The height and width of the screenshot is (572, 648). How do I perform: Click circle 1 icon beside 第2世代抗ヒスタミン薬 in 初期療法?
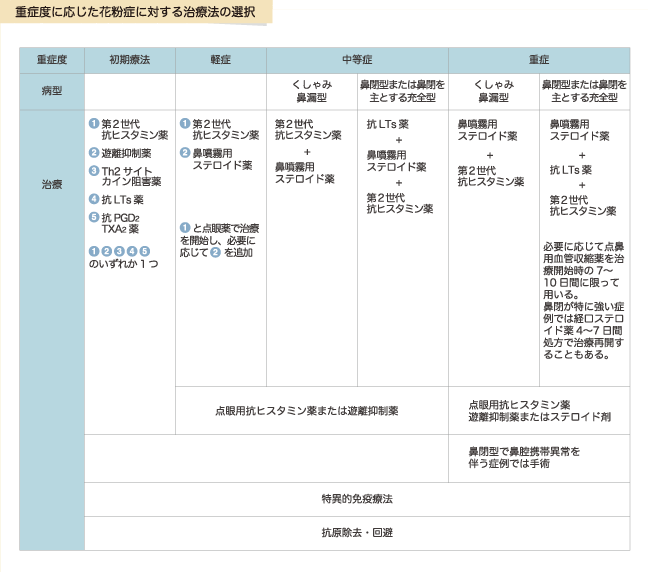[94, 123]
